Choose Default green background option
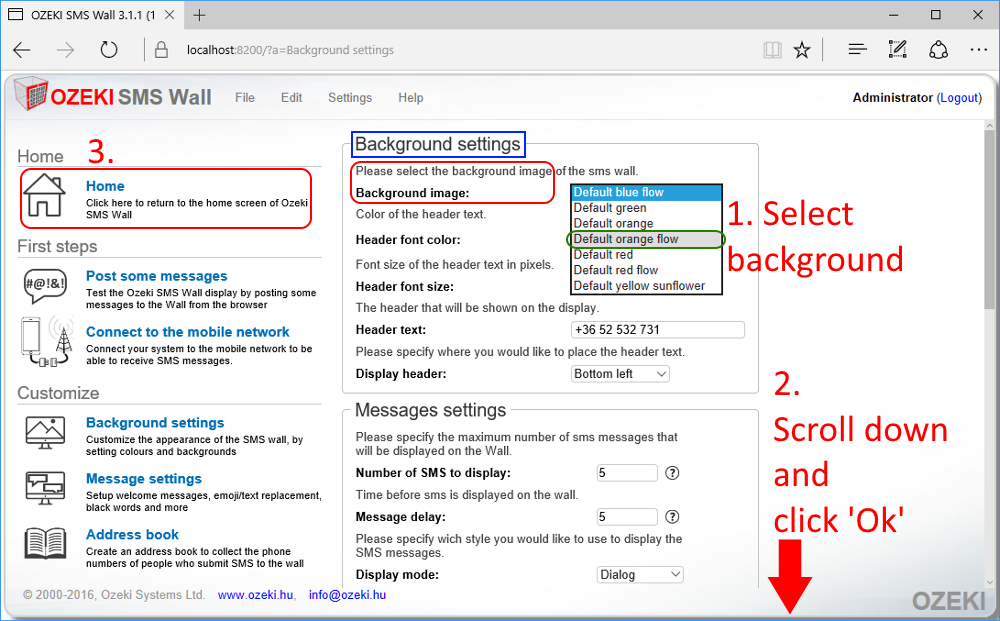Image resolution: width=1000 pixels, height=621 pixels. tap(646, 208)
